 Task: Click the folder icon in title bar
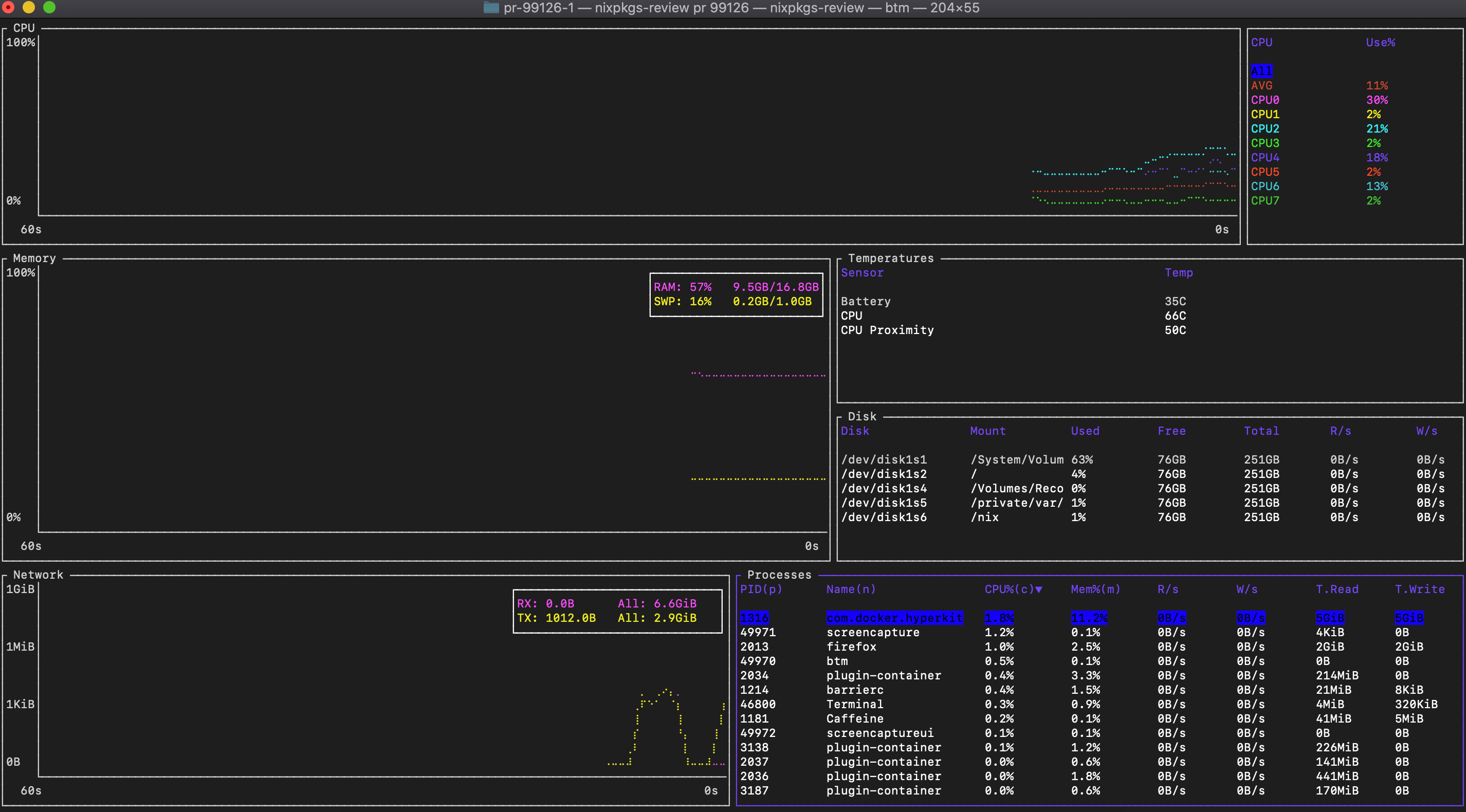(490, 7)
